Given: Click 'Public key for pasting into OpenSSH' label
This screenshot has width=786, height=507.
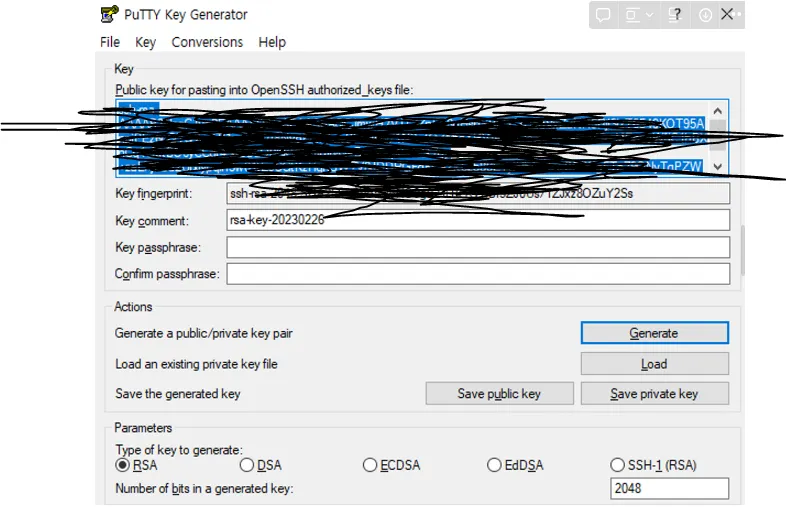Looking at the screenshot, I should [264, 90].
